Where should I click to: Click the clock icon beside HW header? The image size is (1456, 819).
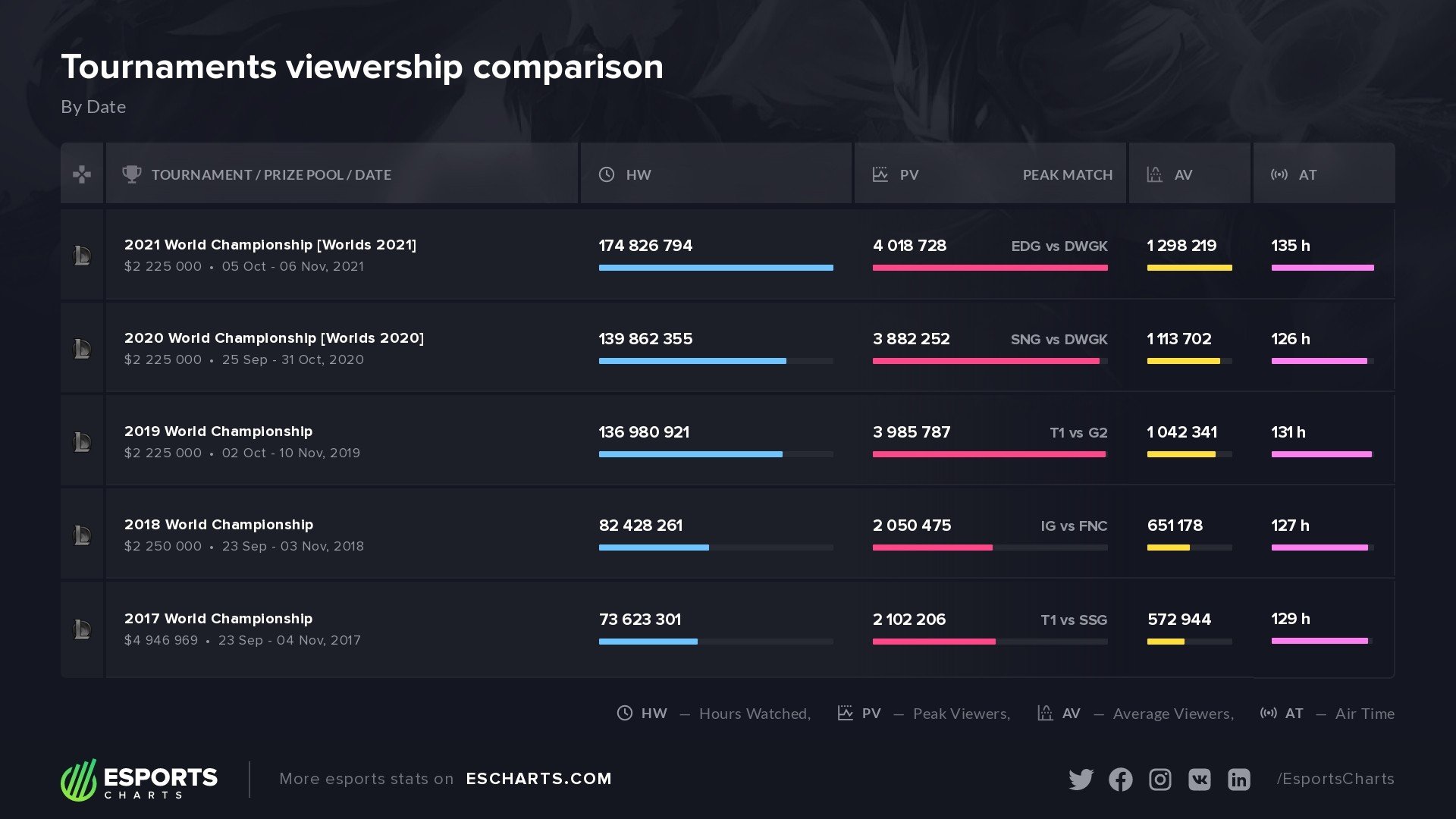coord(607,174)
